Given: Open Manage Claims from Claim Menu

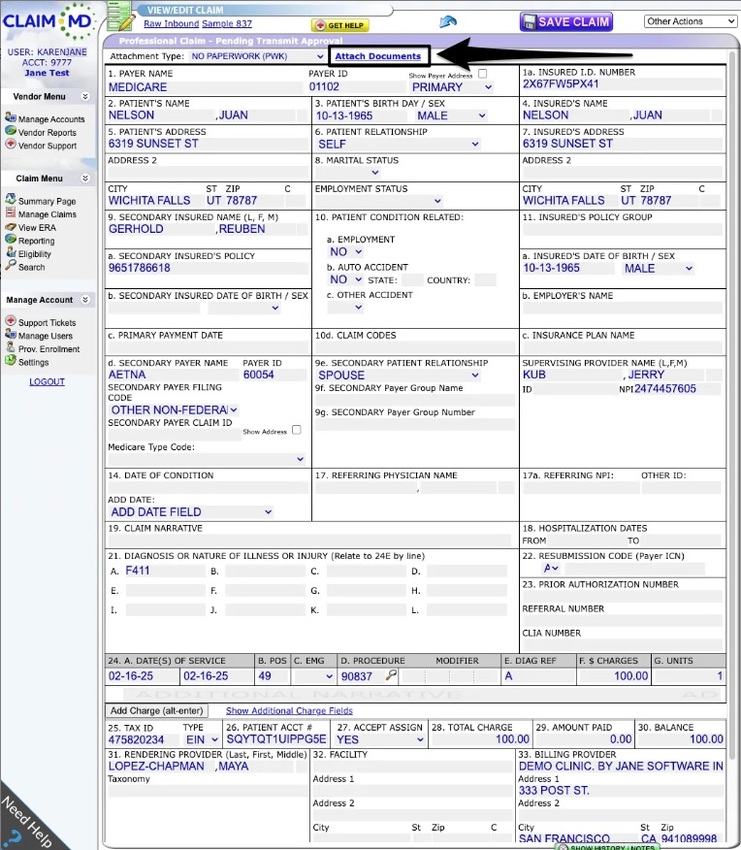Looking at the screenshot, I should (x=47, y=214).
